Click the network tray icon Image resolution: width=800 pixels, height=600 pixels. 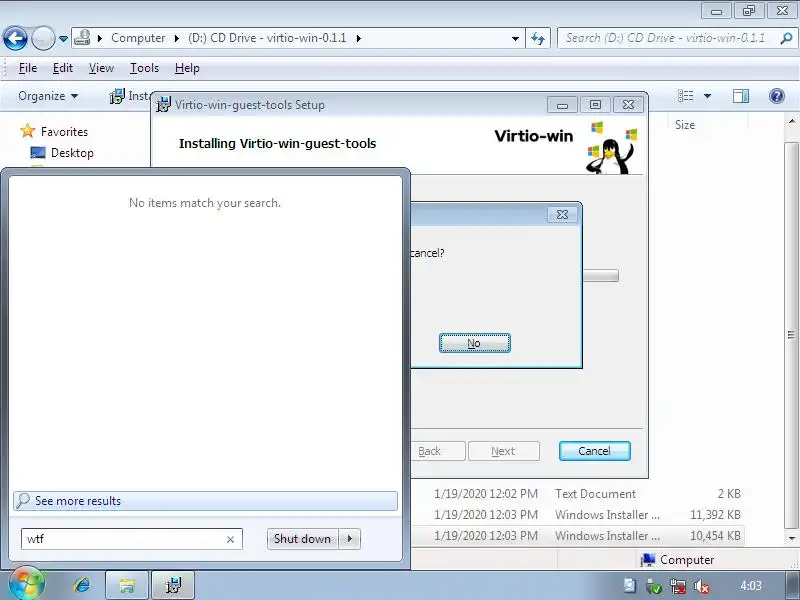click(678, 586)
